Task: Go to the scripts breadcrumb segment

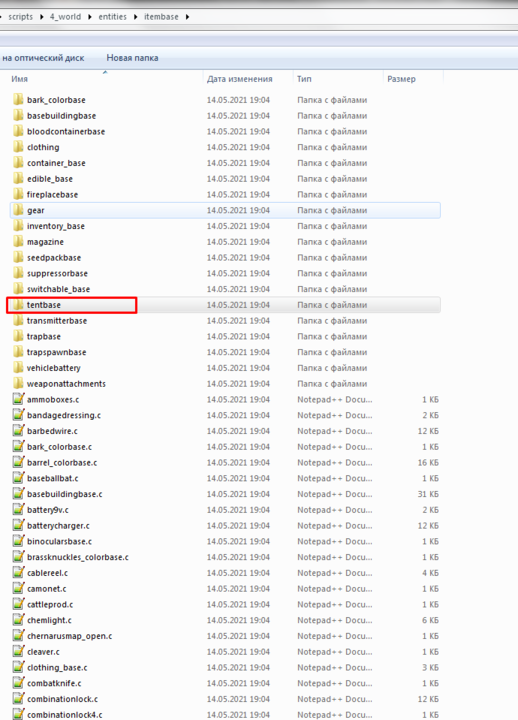Action: click(21, 17)
